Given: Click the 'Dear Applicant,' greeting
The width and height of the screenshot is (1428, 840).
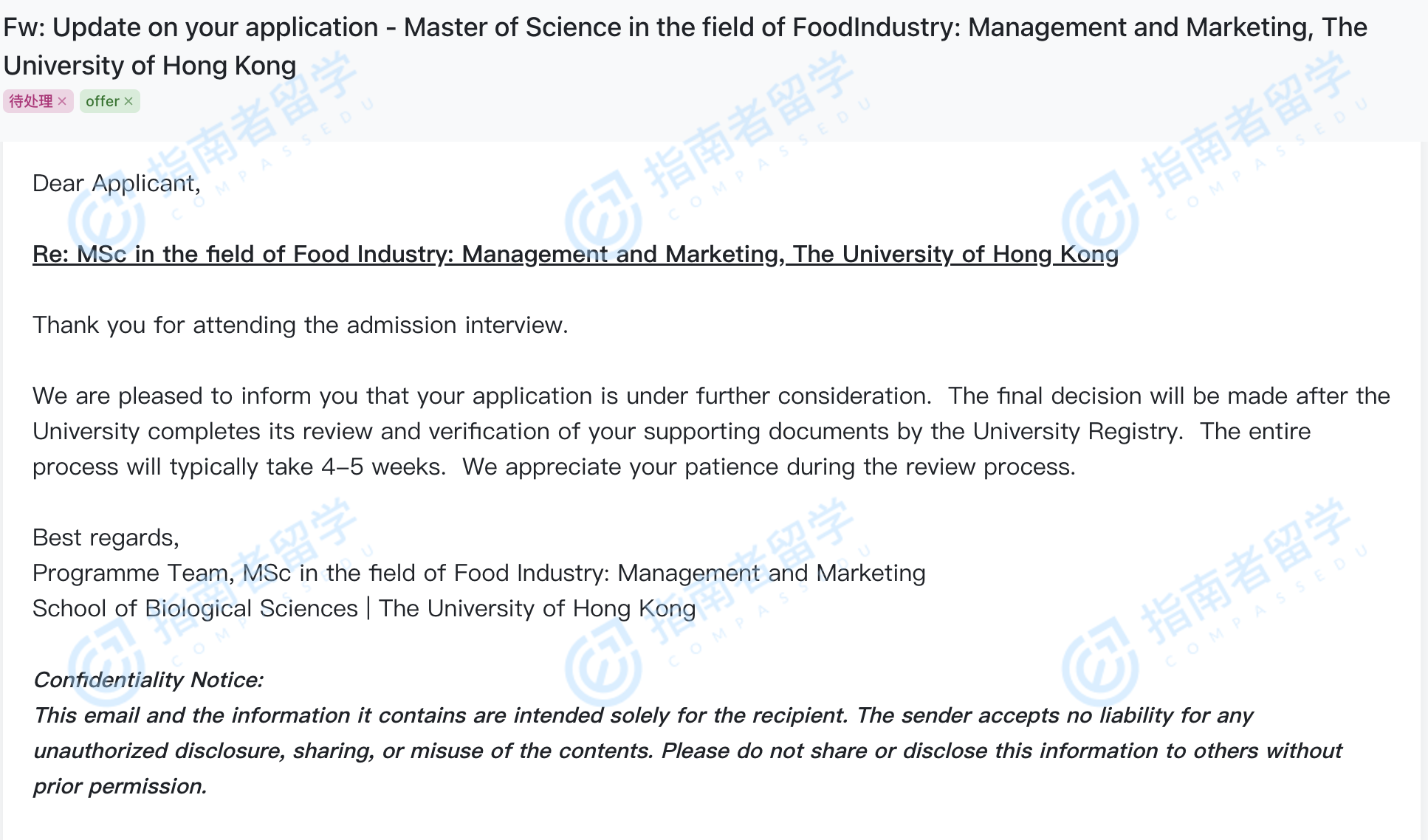Looking at the screenshot, I should [x=116, y=183].
